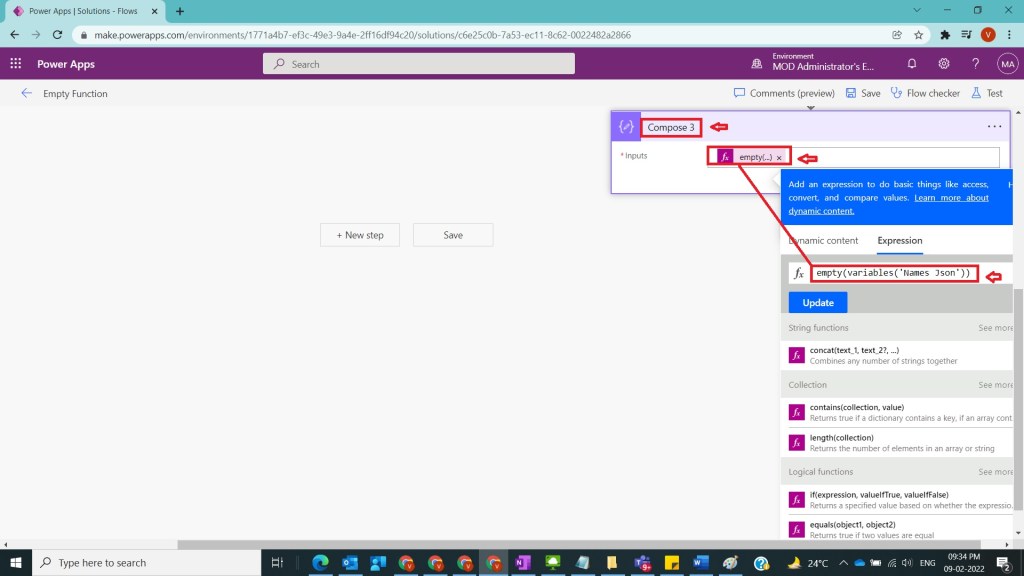Open the Power Apps app launcher waffle

(x=16, y=63)
